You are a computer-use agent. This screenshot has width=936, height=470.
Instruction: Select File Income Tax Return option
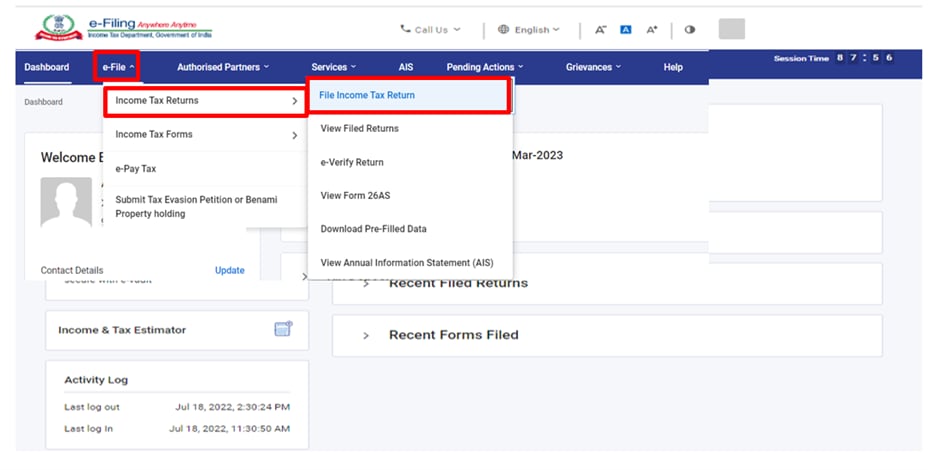367,95
